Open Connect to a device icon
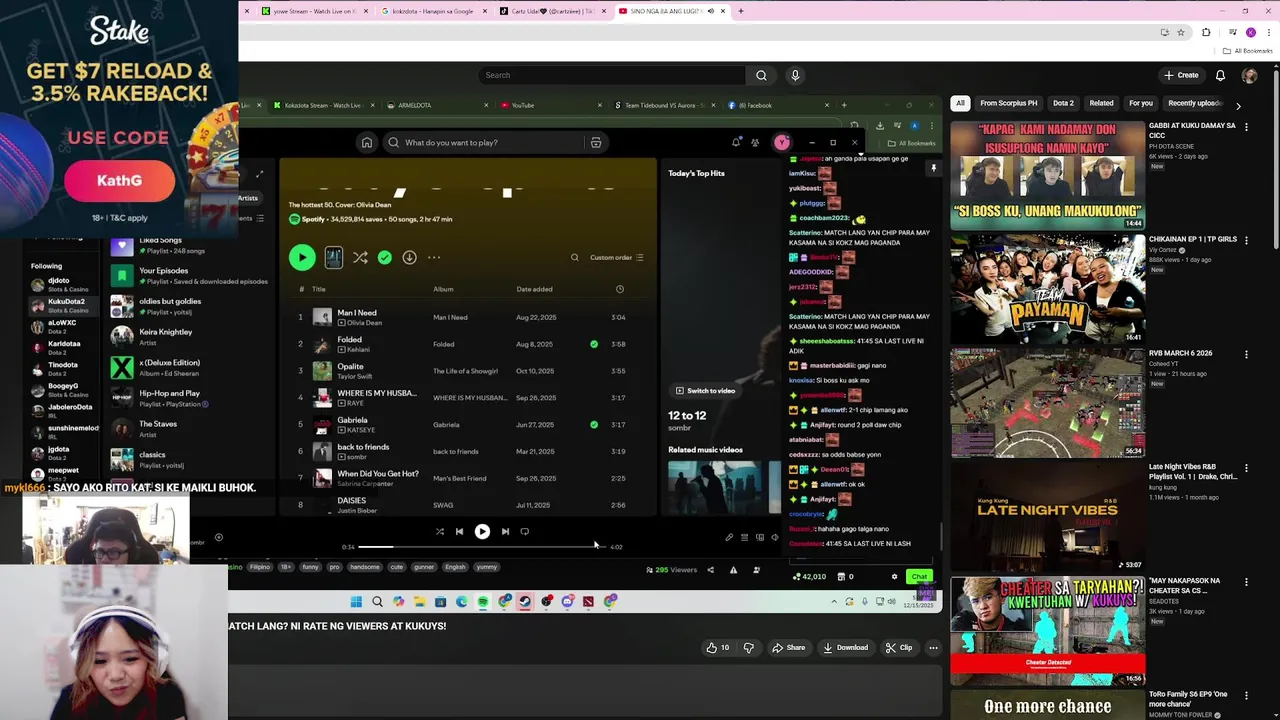This screenshot has width=1280, height=720. [x=760, y=538]
